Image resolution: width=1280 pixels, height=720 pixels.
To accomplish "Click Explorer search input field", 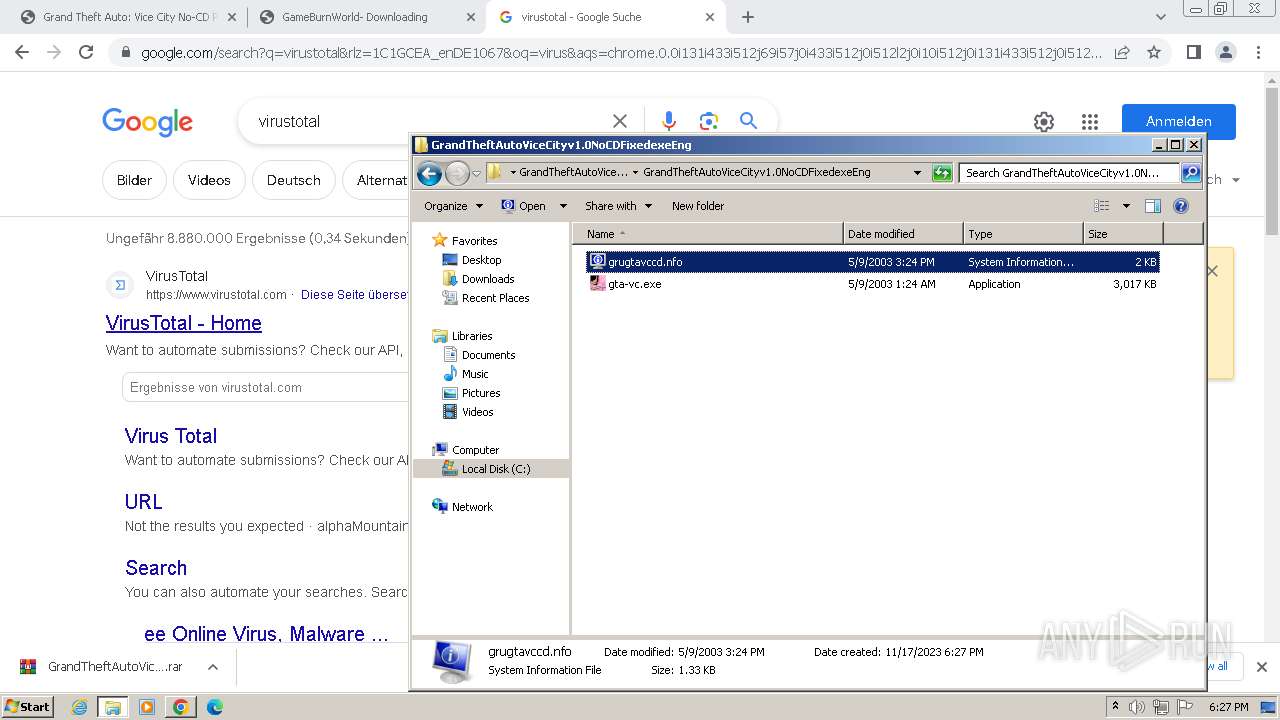I will [x=1069, y=173].
